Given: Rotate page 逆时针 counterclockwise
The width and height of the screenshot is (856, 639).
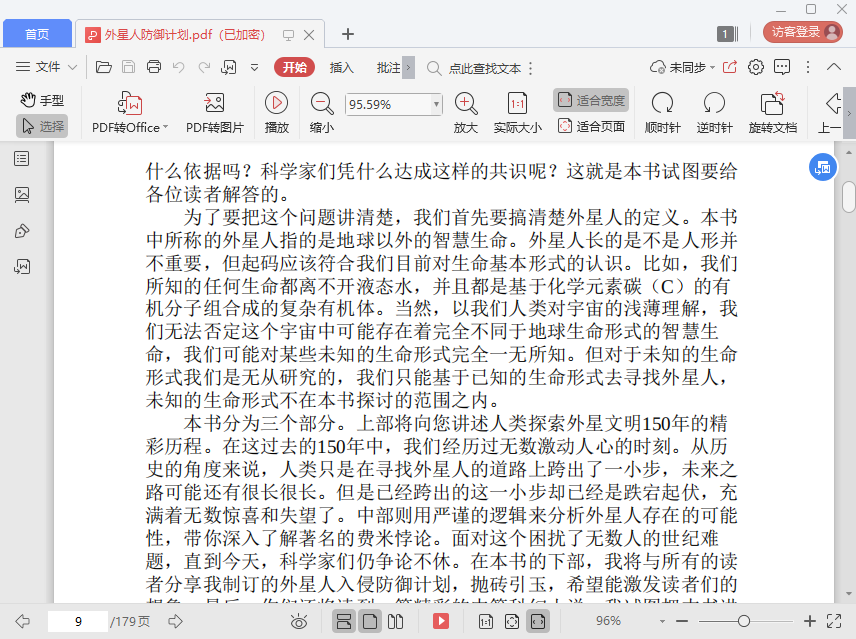Looking at the screenshot, I should click(714, 113).
